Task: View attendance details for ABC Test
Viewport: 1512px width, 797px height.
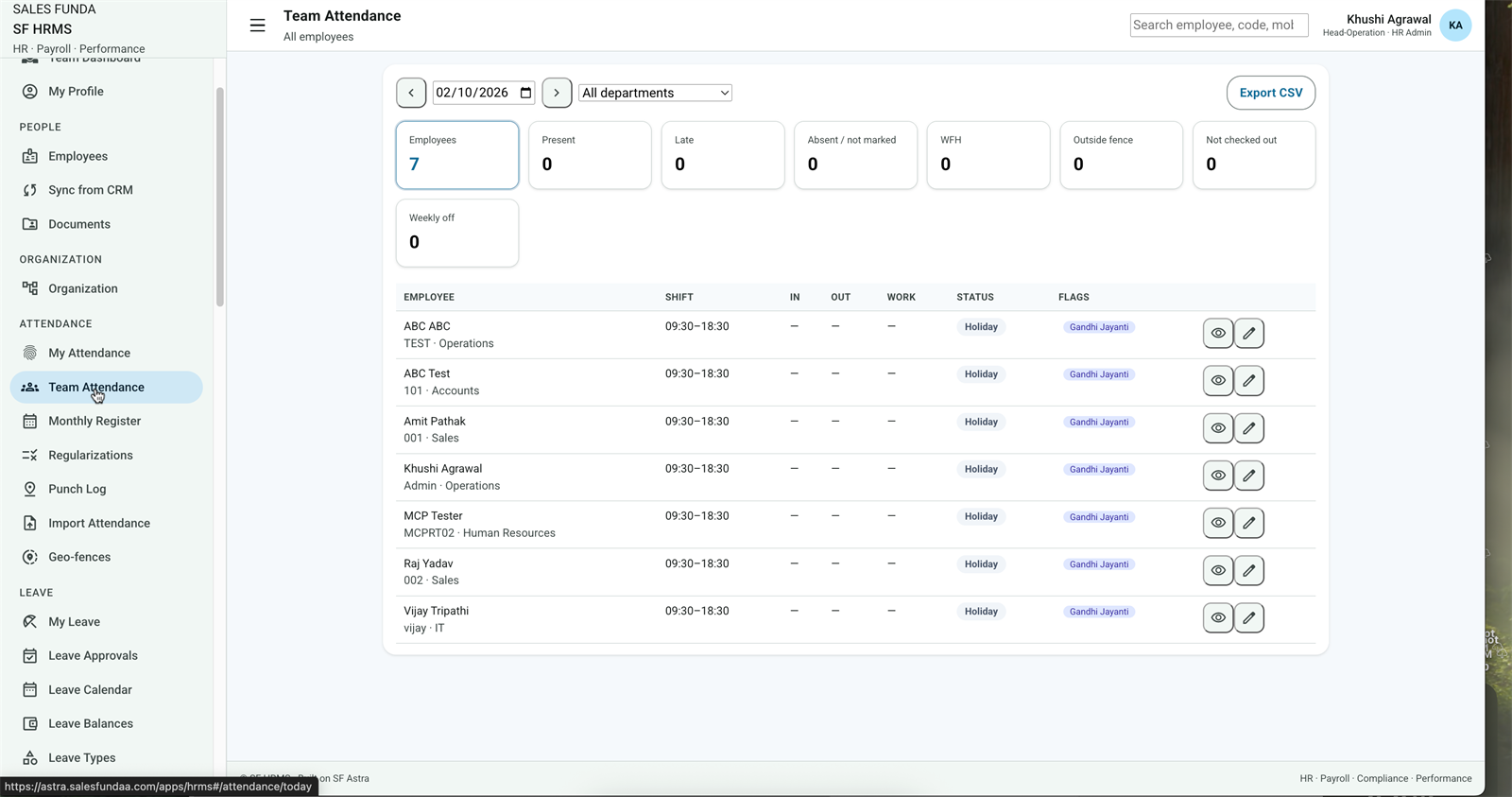Action: (1218, 380)
